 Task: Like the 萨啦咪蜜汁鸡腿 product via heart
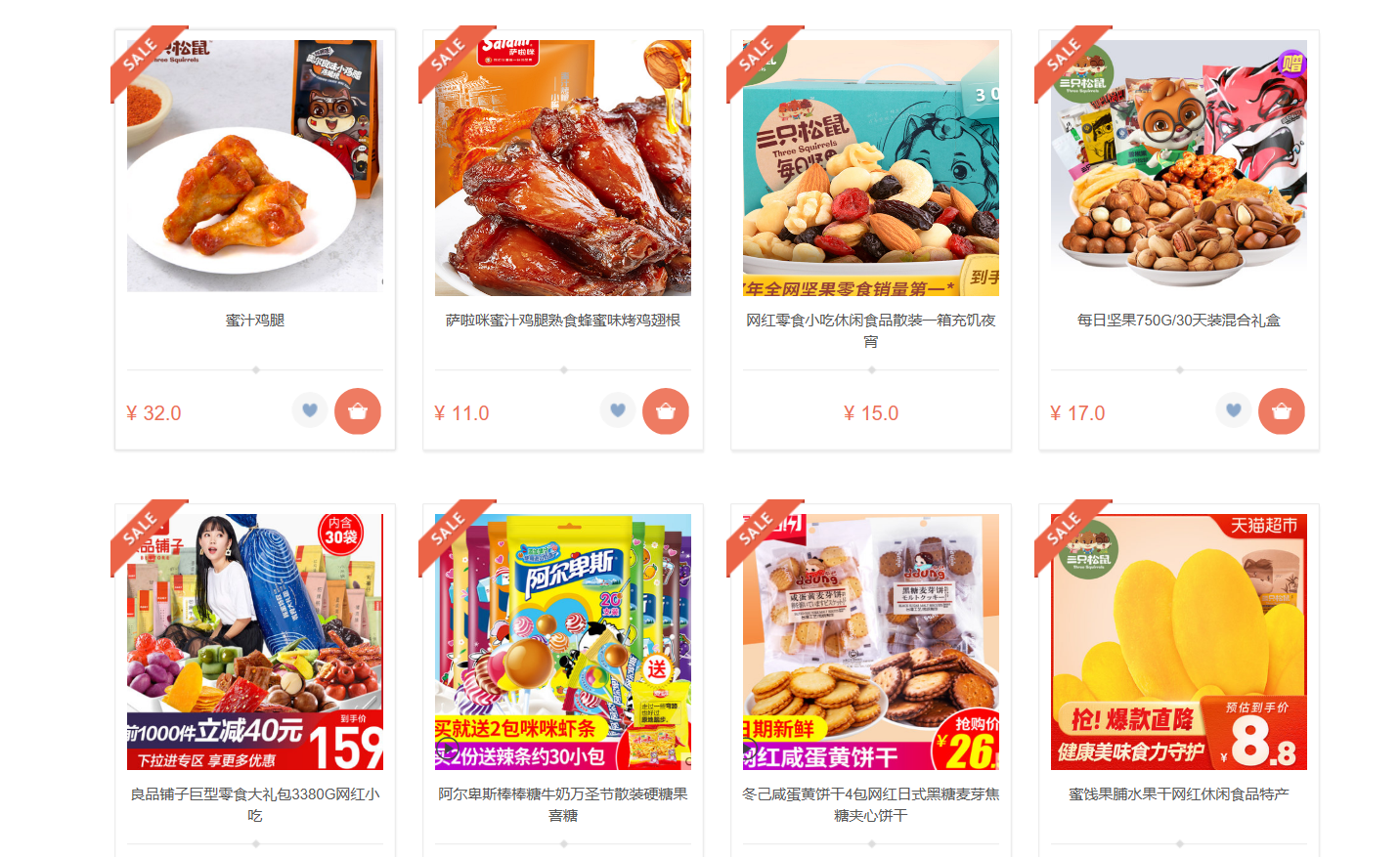tap(618, 410)
